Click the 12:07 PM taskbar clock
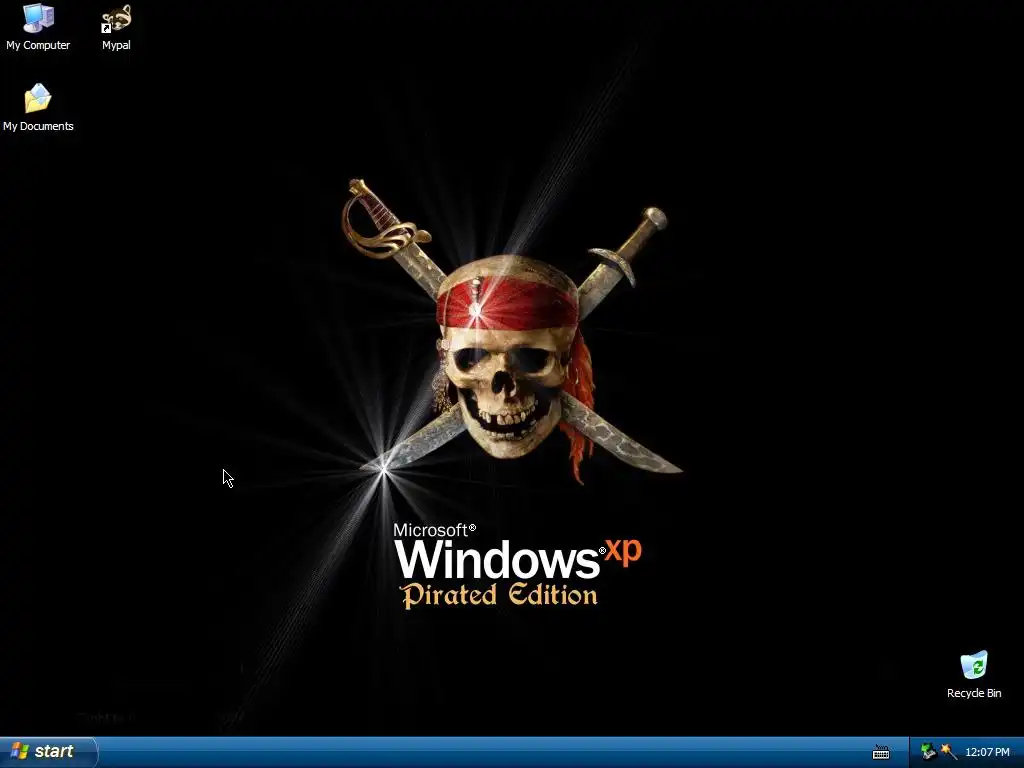Image resolution: width=1024 pixels, height=768 pixels. tap(987, 752)
